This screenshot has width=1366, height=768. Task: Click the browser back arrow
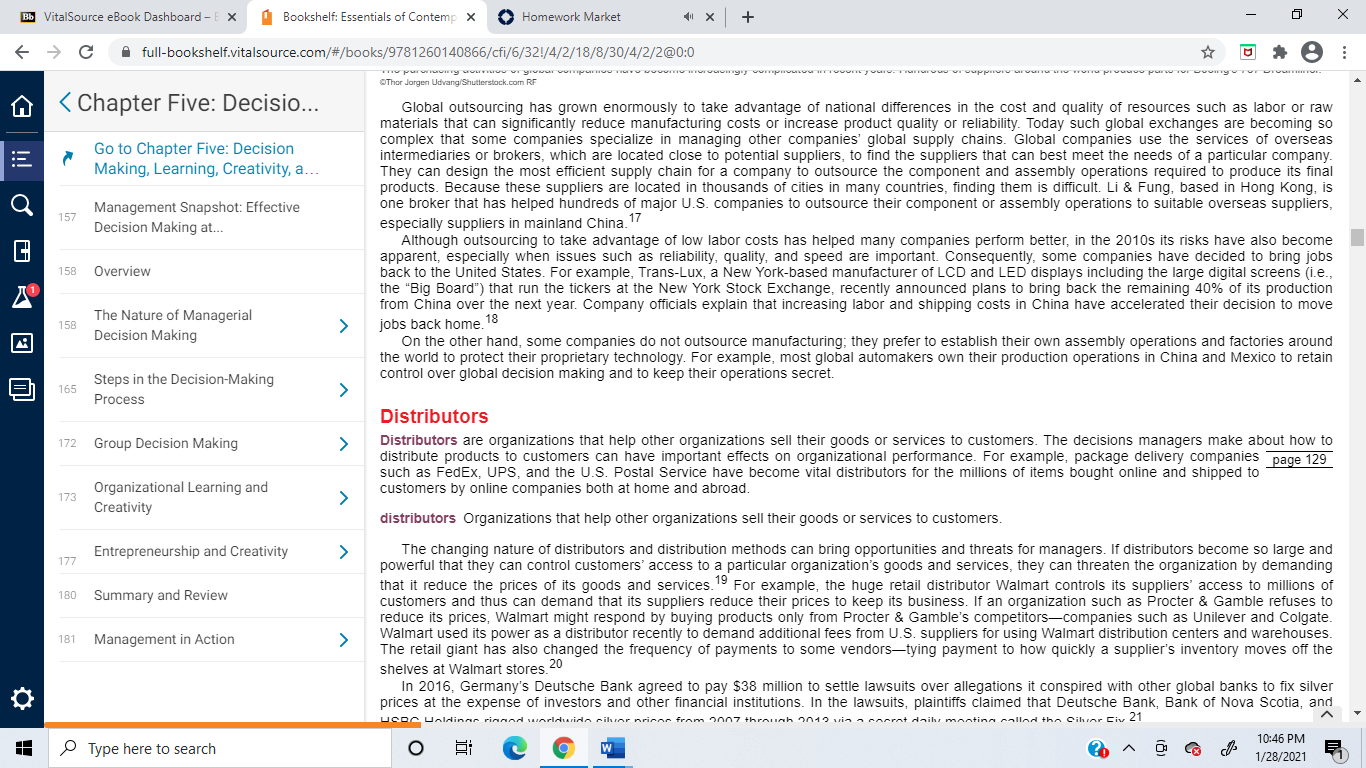coord(22,52)
